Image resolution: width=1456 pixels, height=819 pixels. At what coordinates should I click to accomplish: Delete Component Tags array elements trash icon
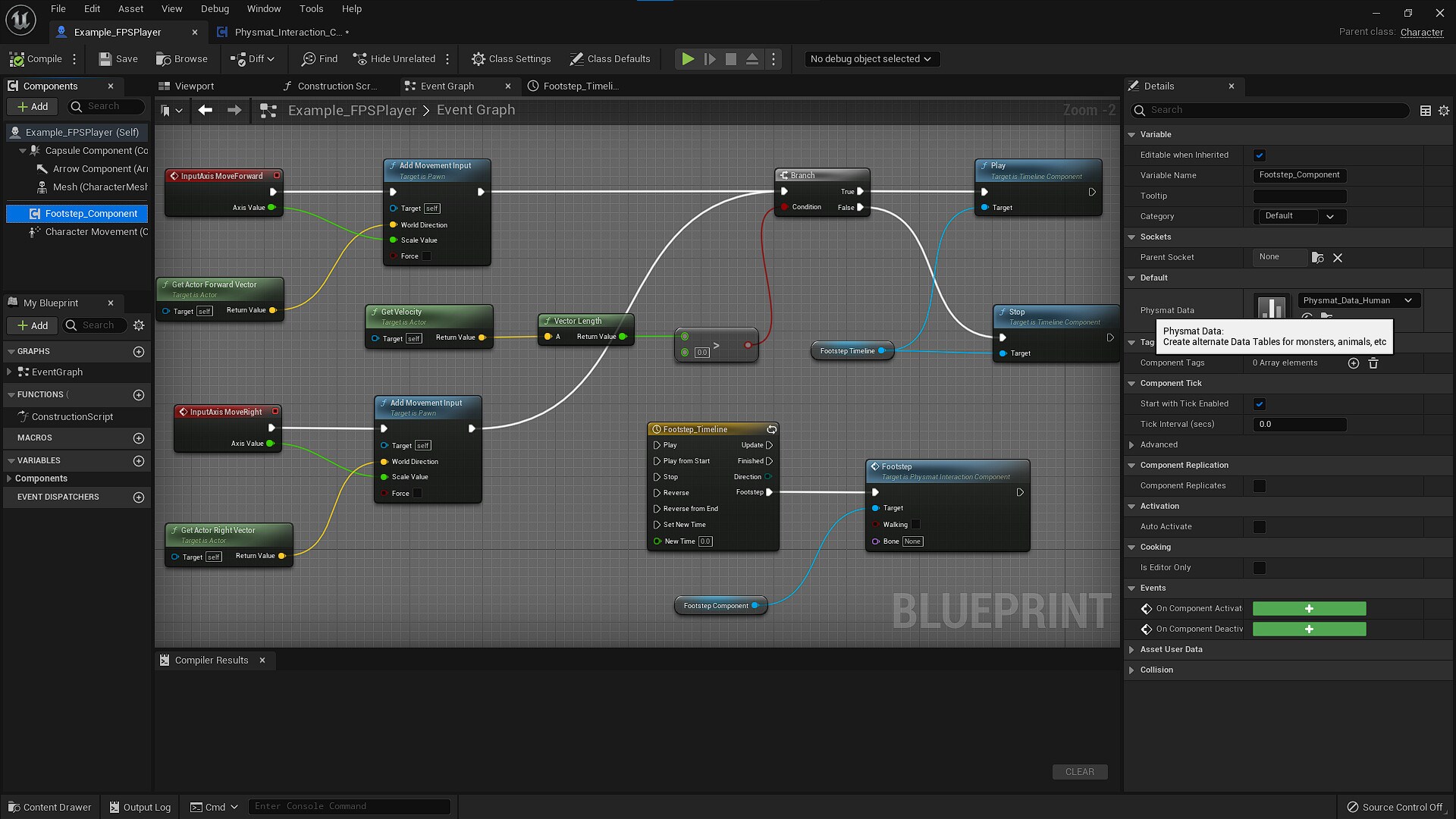[x=1373, y=363]
